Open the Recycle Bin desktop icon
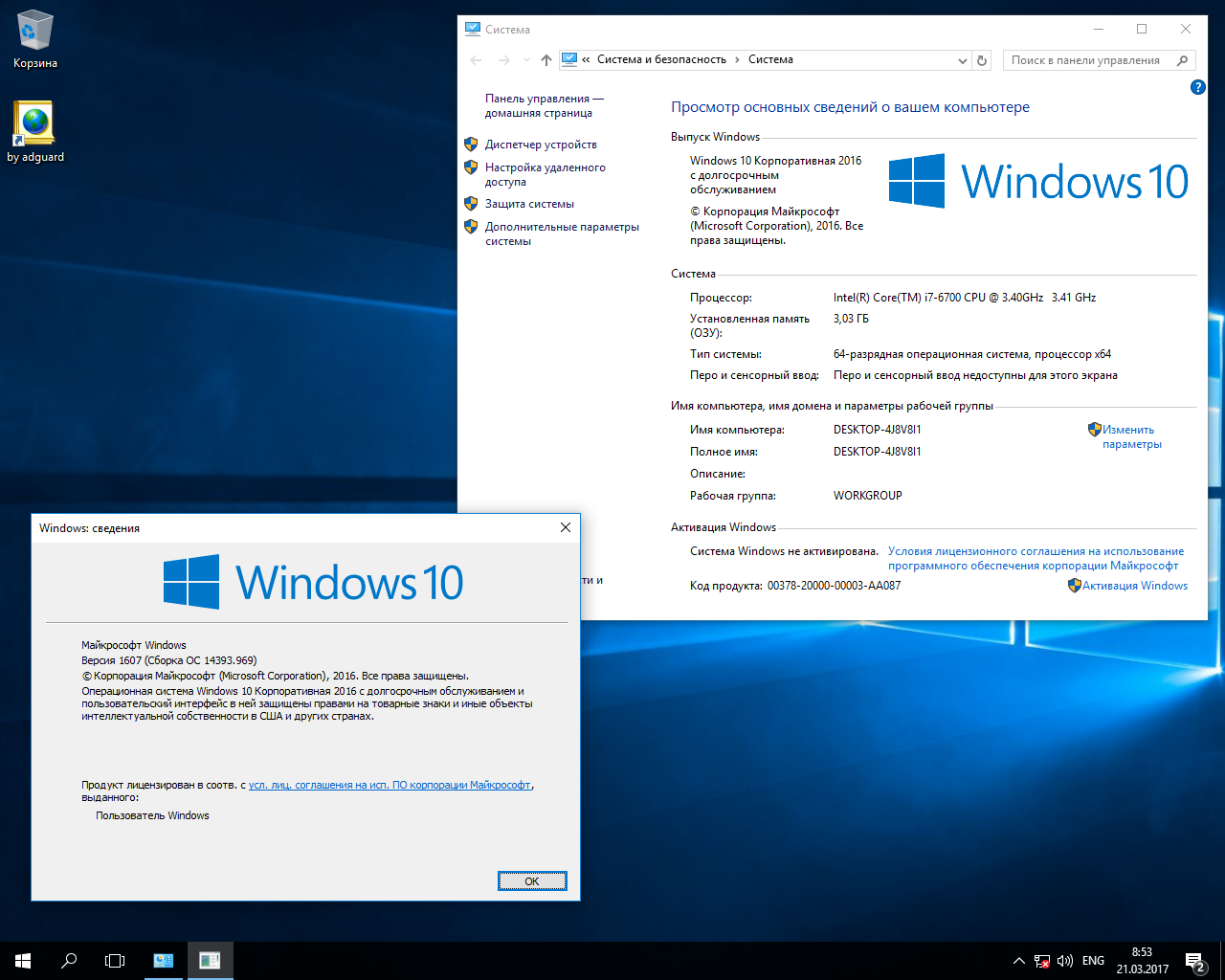 pyautogui.click(x=35, y=40)
